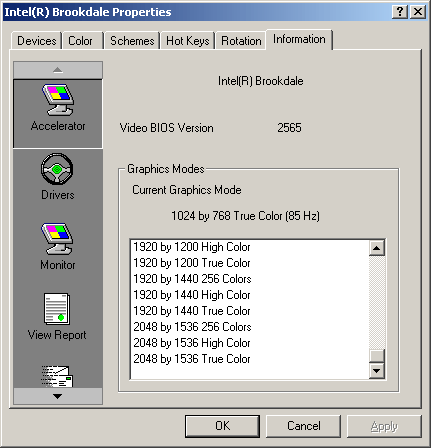Click the modes list scroll up arrow
Screen dimensions: 431x448
pyautogui.click(x=377, y=248)
